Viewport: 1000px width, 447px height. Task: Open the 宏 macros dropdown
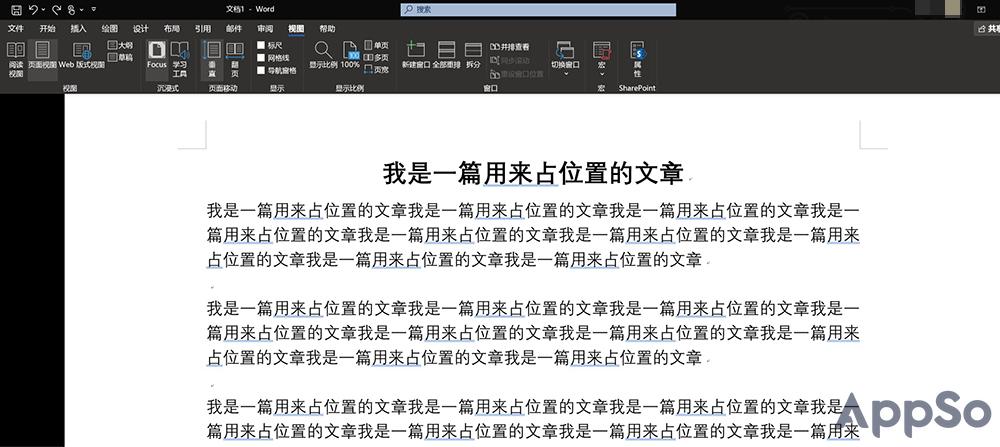(601, 59)
